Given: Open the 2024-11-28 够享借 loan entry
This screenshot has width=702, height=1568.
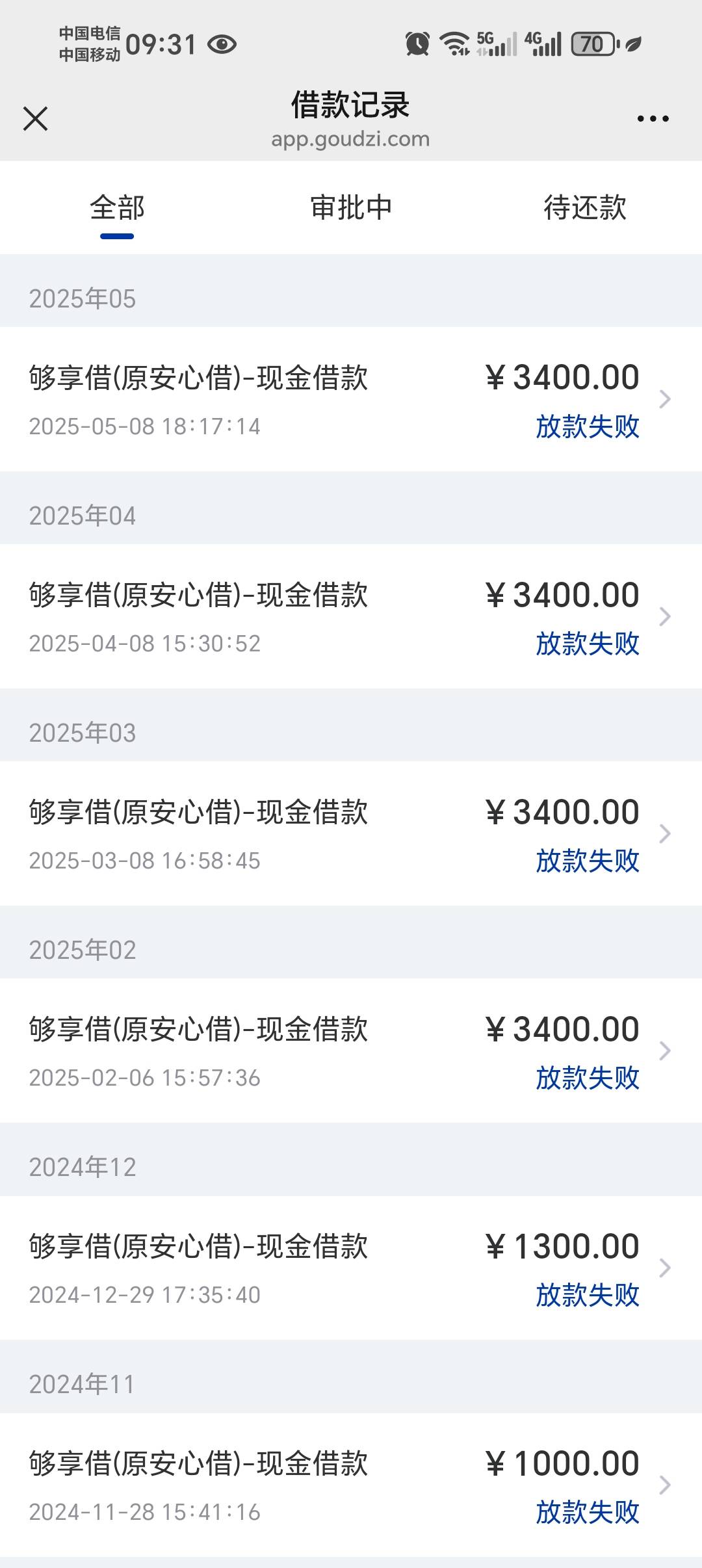Looking at the screenshot, I should 351,1485.
